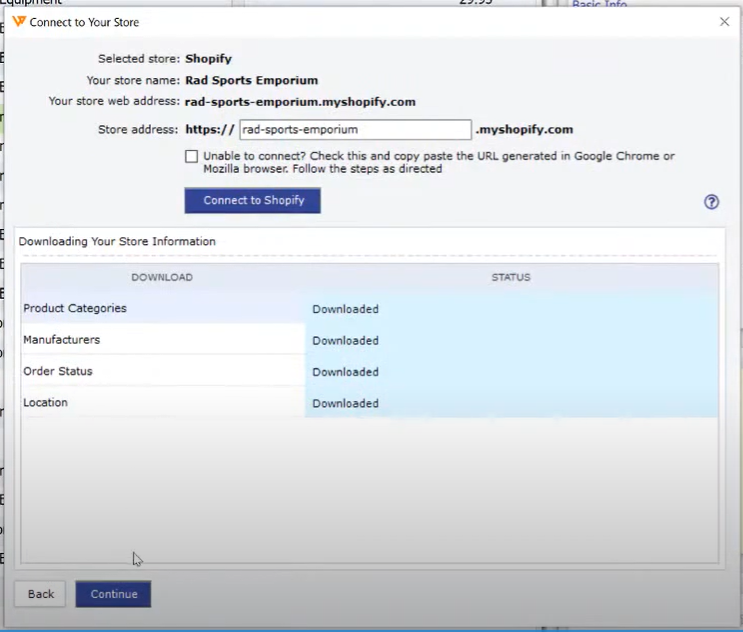Click the Rad Sports Emporium store name
The width and height of the screenshot is (743, 632).
pos(252,80)
